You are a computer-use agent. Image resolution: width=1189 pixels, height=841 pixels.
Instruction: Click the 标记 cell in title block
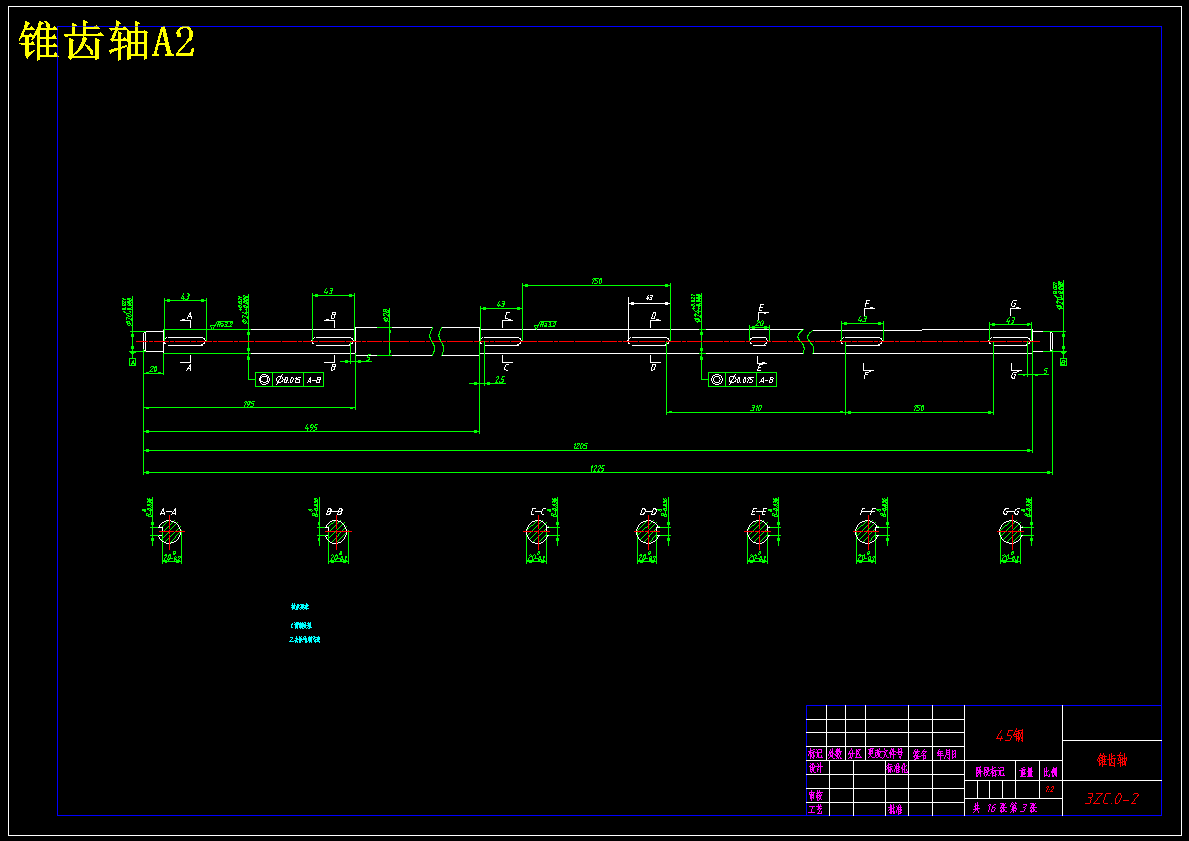[815, 754]
